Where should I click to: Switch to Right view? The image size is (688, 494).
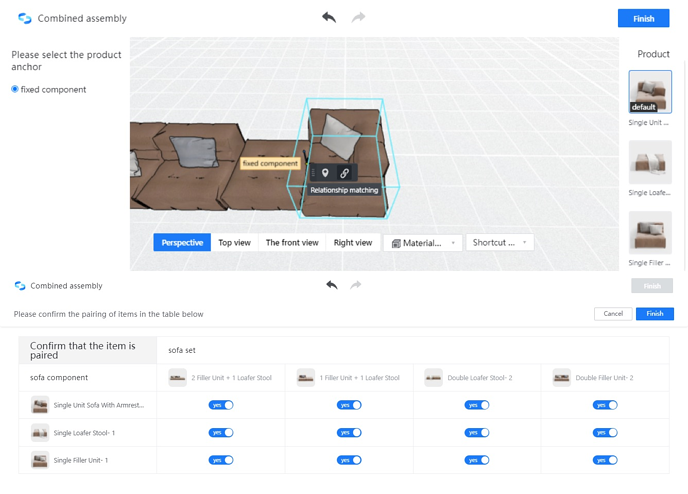[x=352, y=243]
